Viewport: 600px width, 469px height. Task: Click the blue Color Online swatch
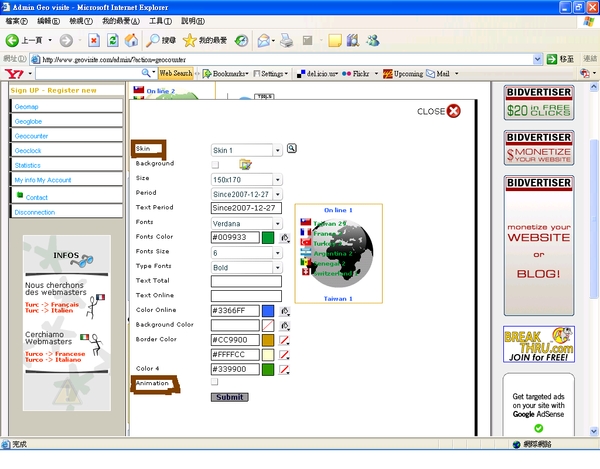click(267, 311)
